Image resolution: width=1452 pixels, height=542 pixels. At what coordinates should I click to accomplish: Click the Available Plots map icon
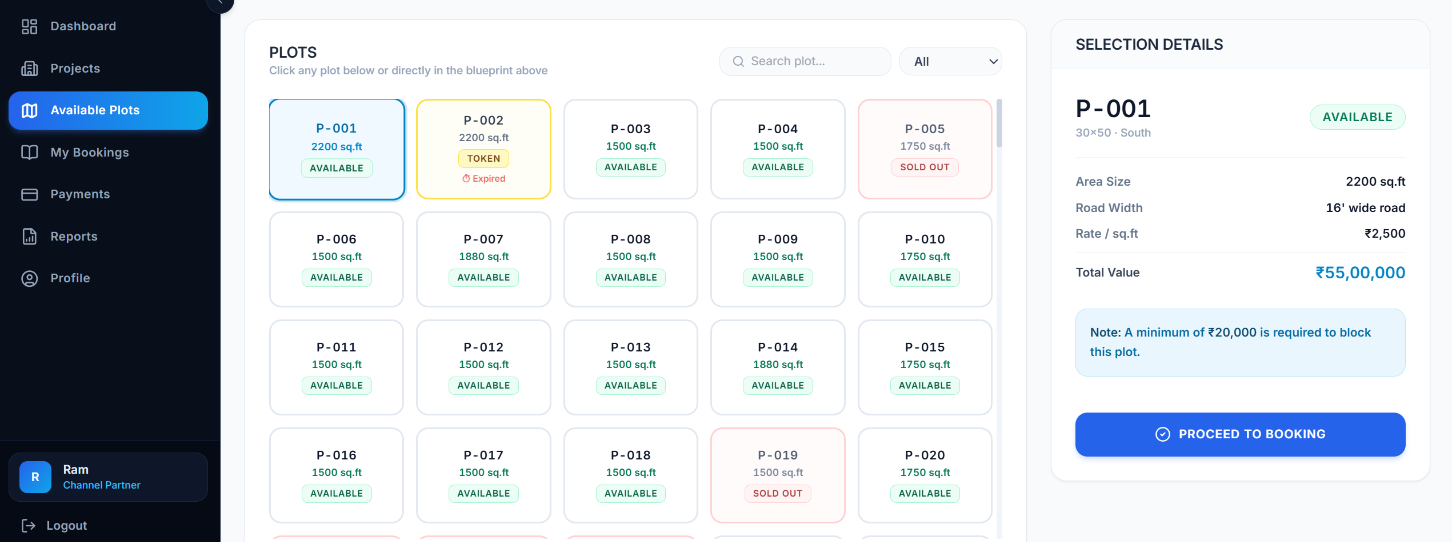click(30, 110)
